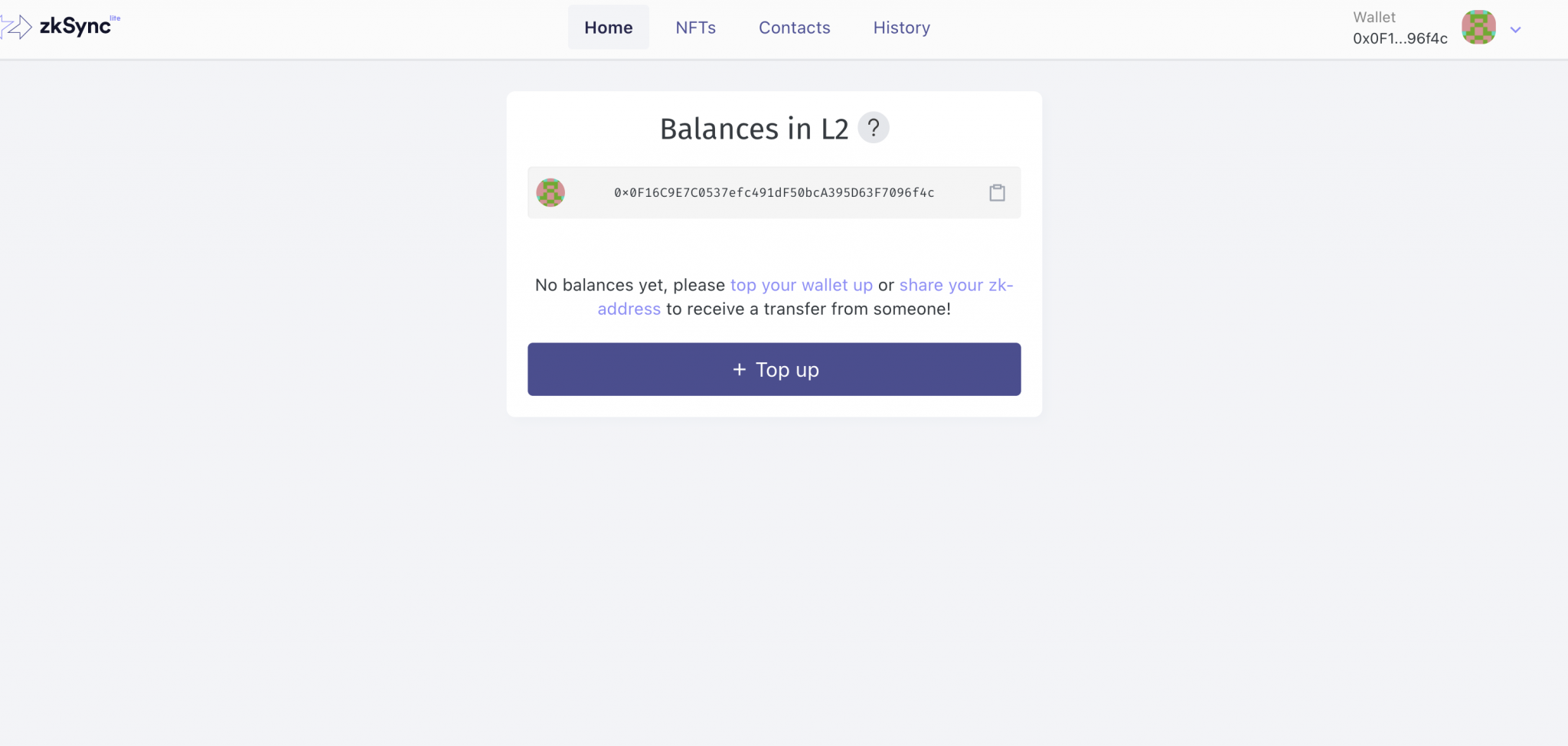Viewport: 1568px width, 746px height.
Task: Open the Balances in L2 help icon
Action: (873, 128)
